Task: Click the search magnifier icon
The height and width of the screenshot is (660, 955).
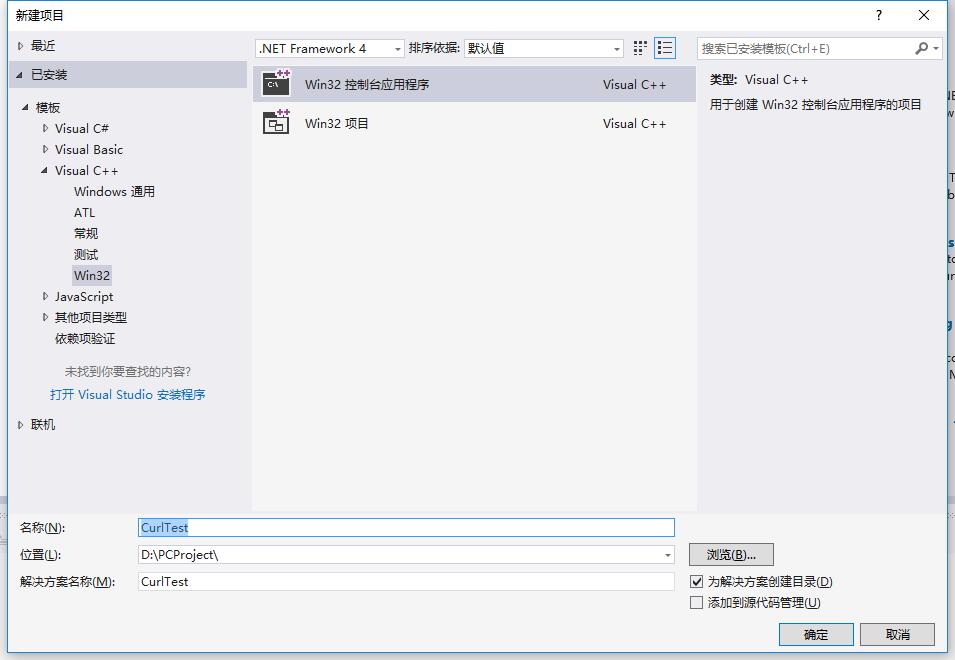Action: click(x=922, y=48)
